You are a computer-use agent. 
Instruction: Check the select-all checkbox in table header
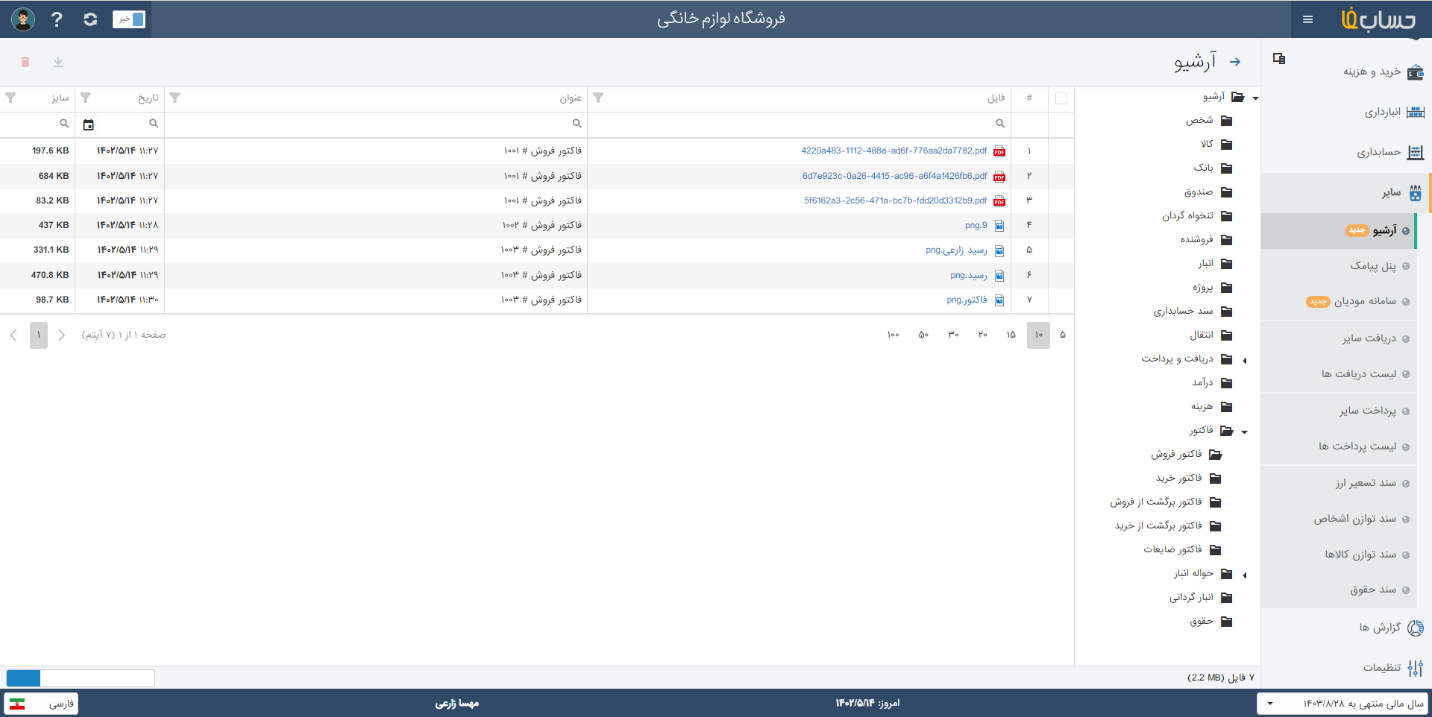pyautogui.click(x=1061, y=98)
